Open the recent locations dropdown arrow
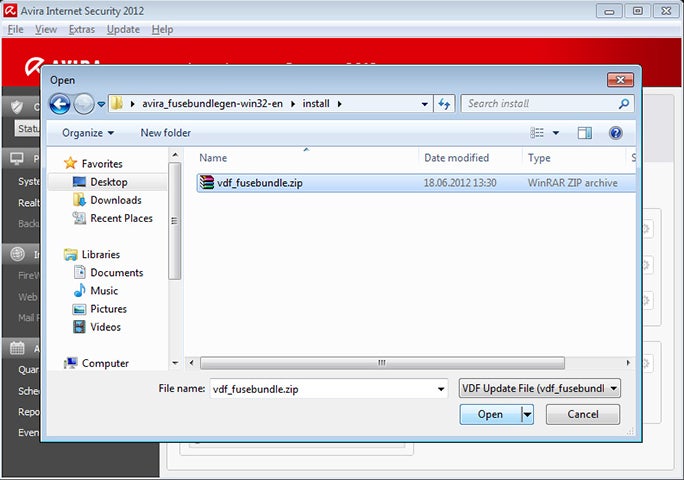 point(101,104)
